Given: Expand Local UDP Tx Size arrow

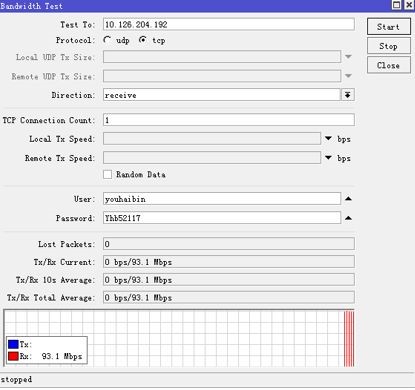Looking at the screenshot, I should tap(348, 57).
